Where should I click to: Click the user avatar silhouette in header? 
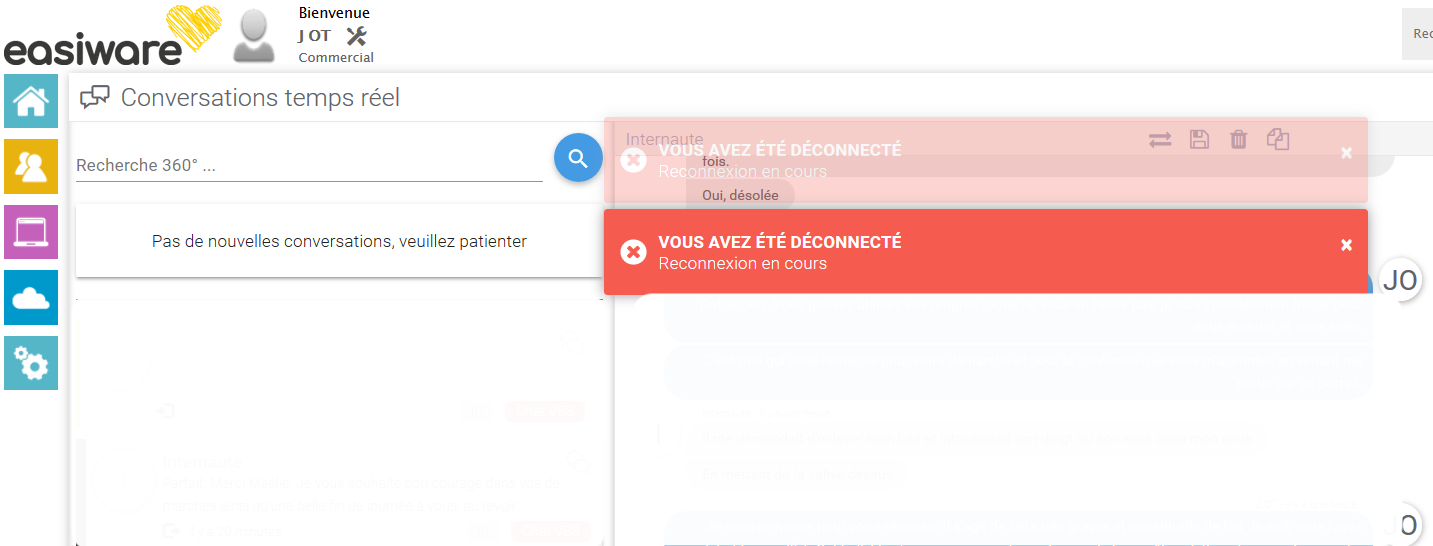coord(253,36)
